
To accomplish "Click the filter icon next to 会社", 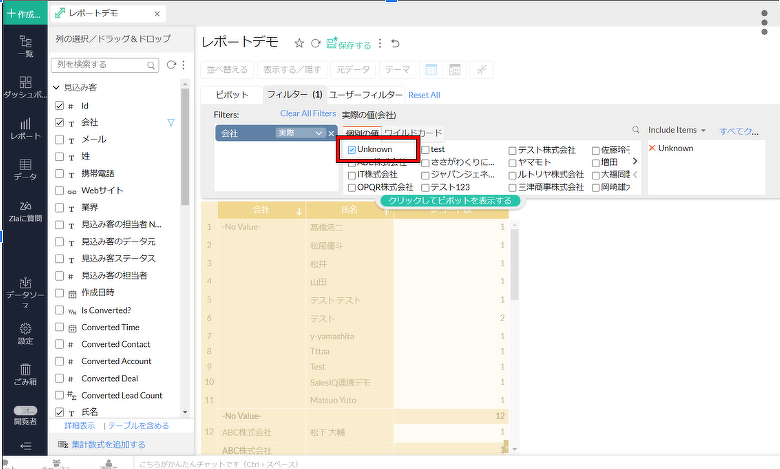I will click(x=170, y=122).
